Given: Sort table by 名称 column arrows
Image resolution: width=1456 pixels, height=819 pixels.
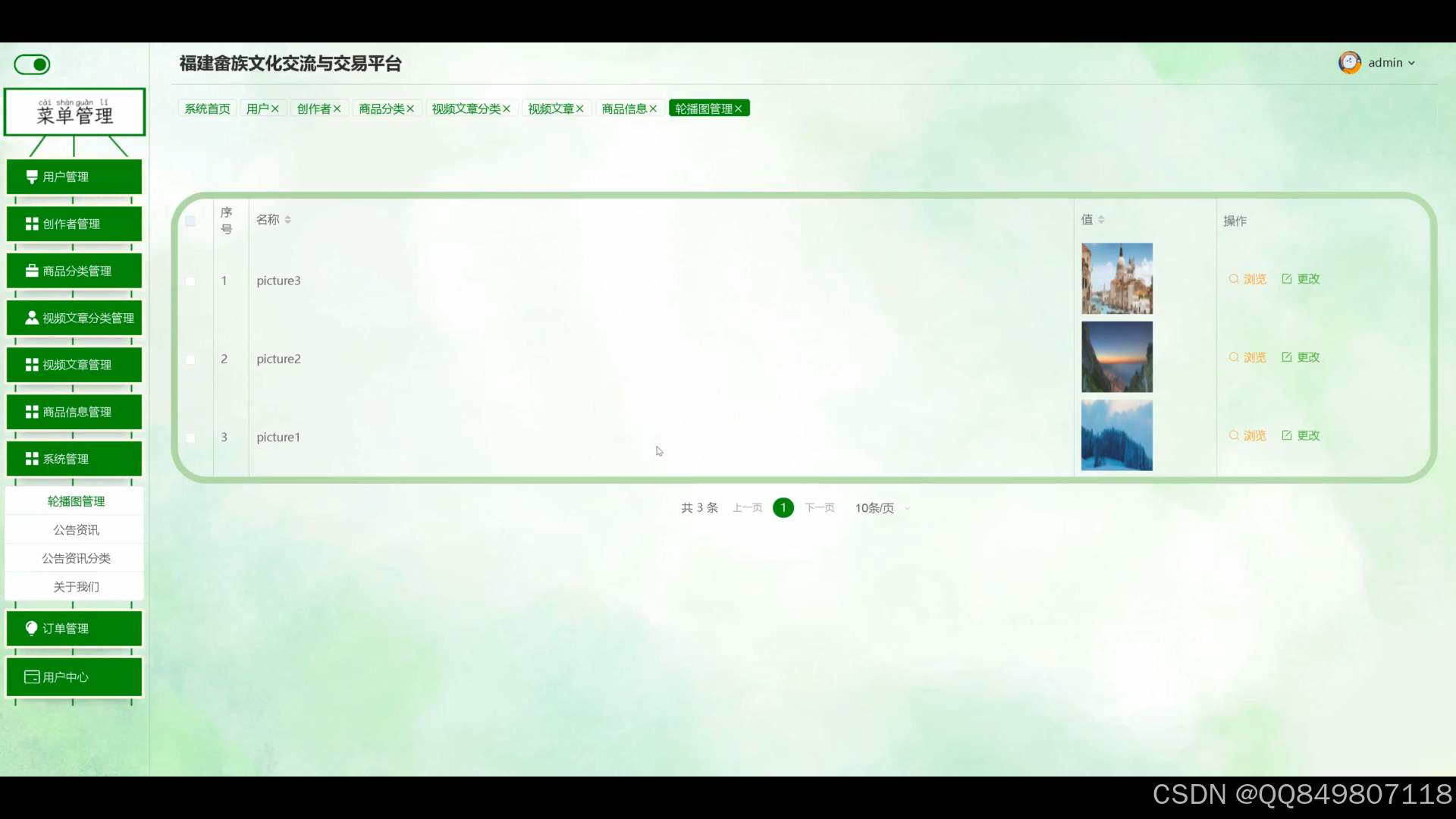Looking at the screenshot, I should coord(288,220).
